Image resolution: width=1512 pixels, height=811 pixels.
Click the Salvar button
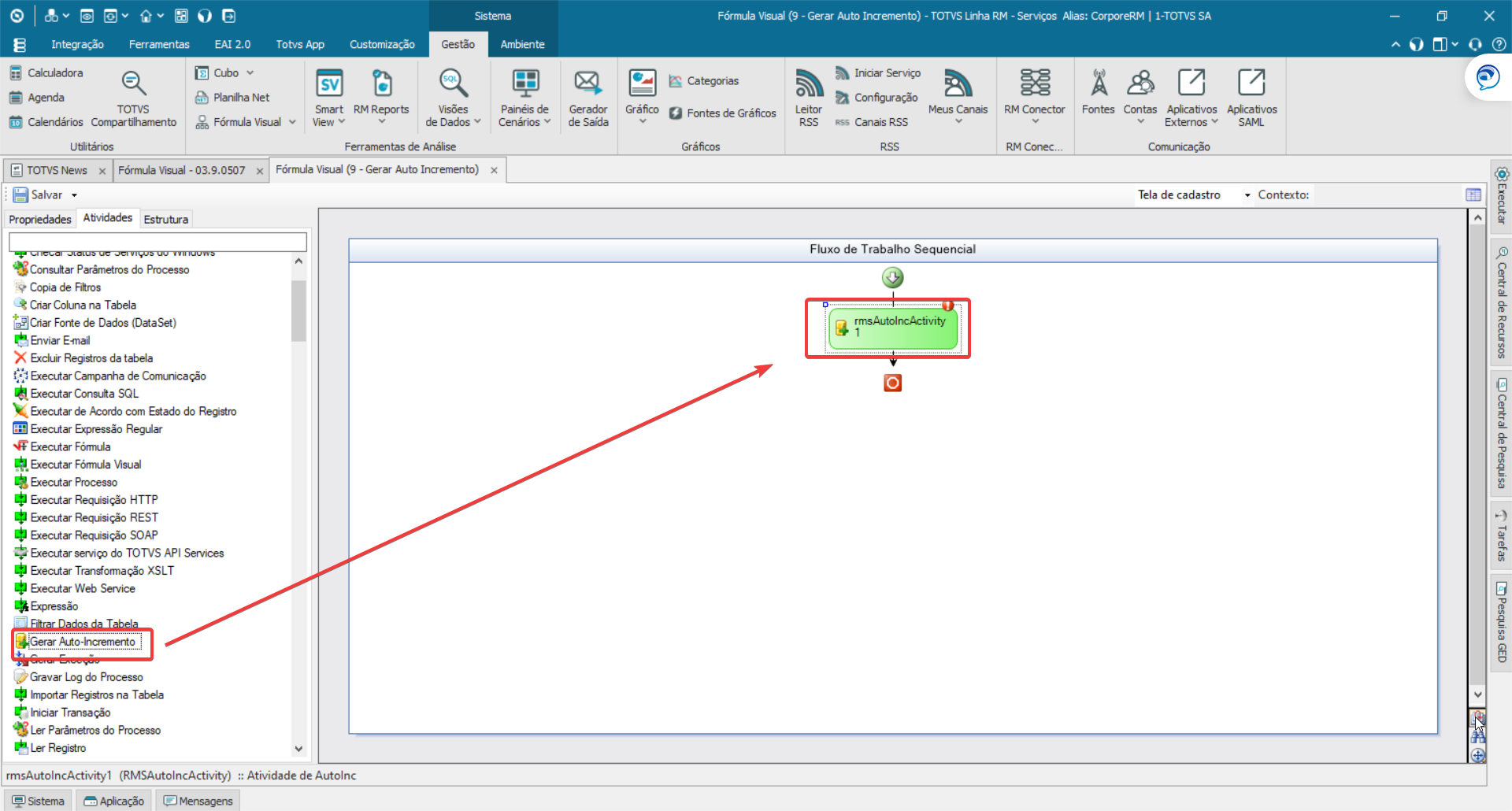point(38,194)
